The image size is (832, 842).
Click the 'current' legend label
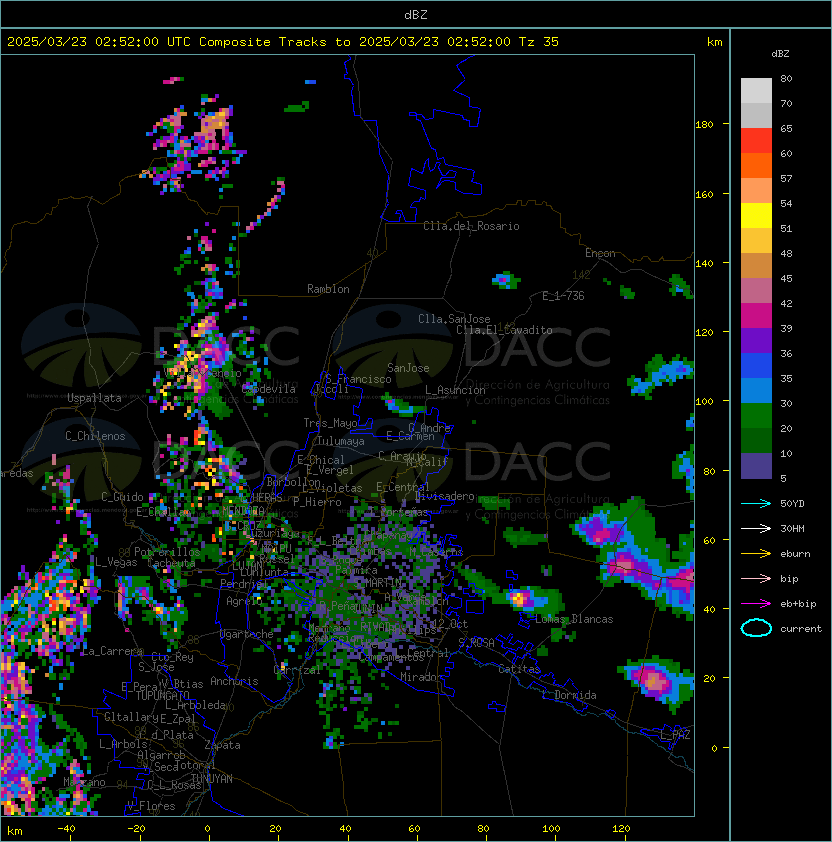(801, 629)
